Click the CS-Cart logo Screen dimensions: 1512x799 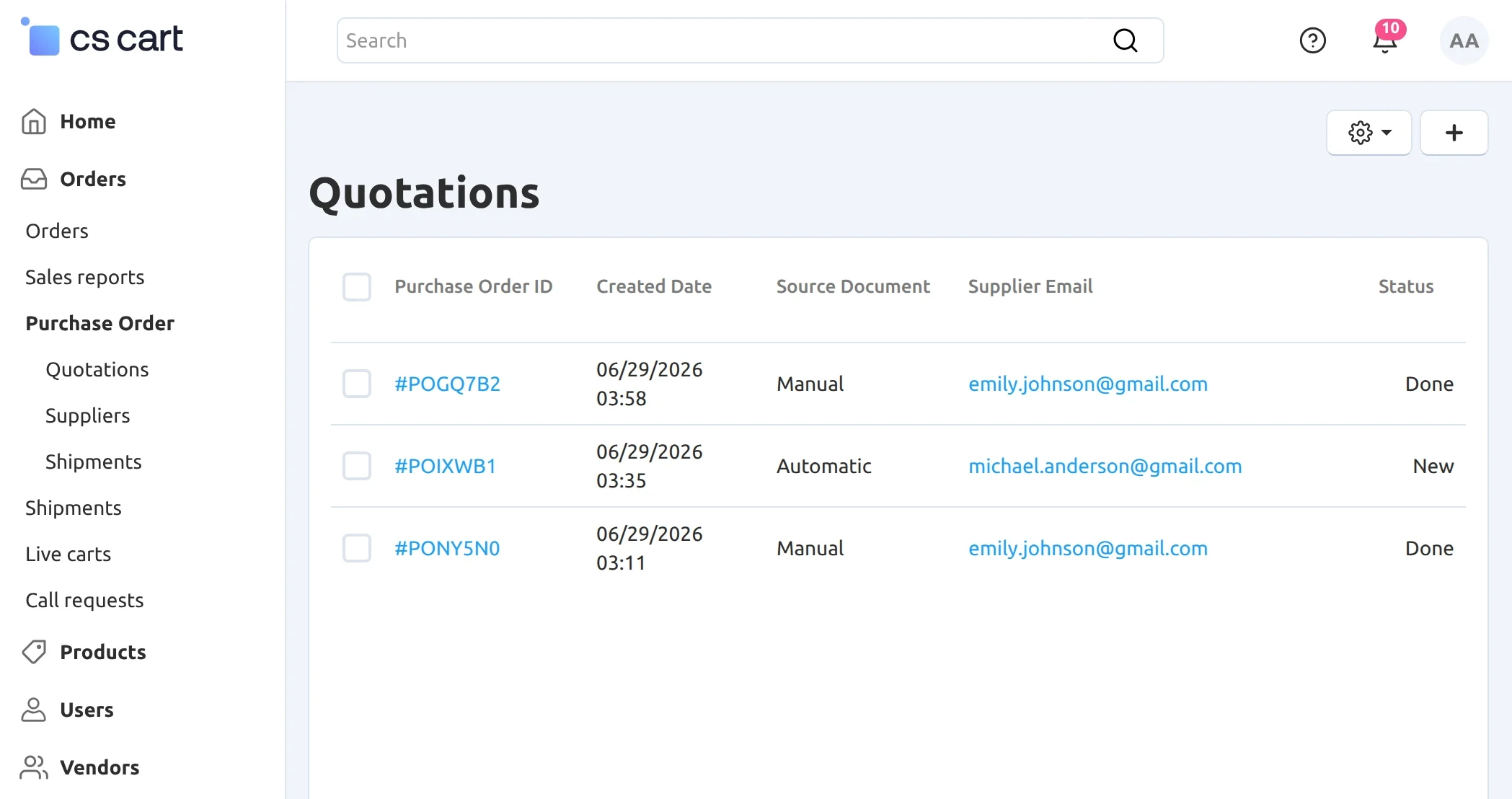tap(102, 37)
